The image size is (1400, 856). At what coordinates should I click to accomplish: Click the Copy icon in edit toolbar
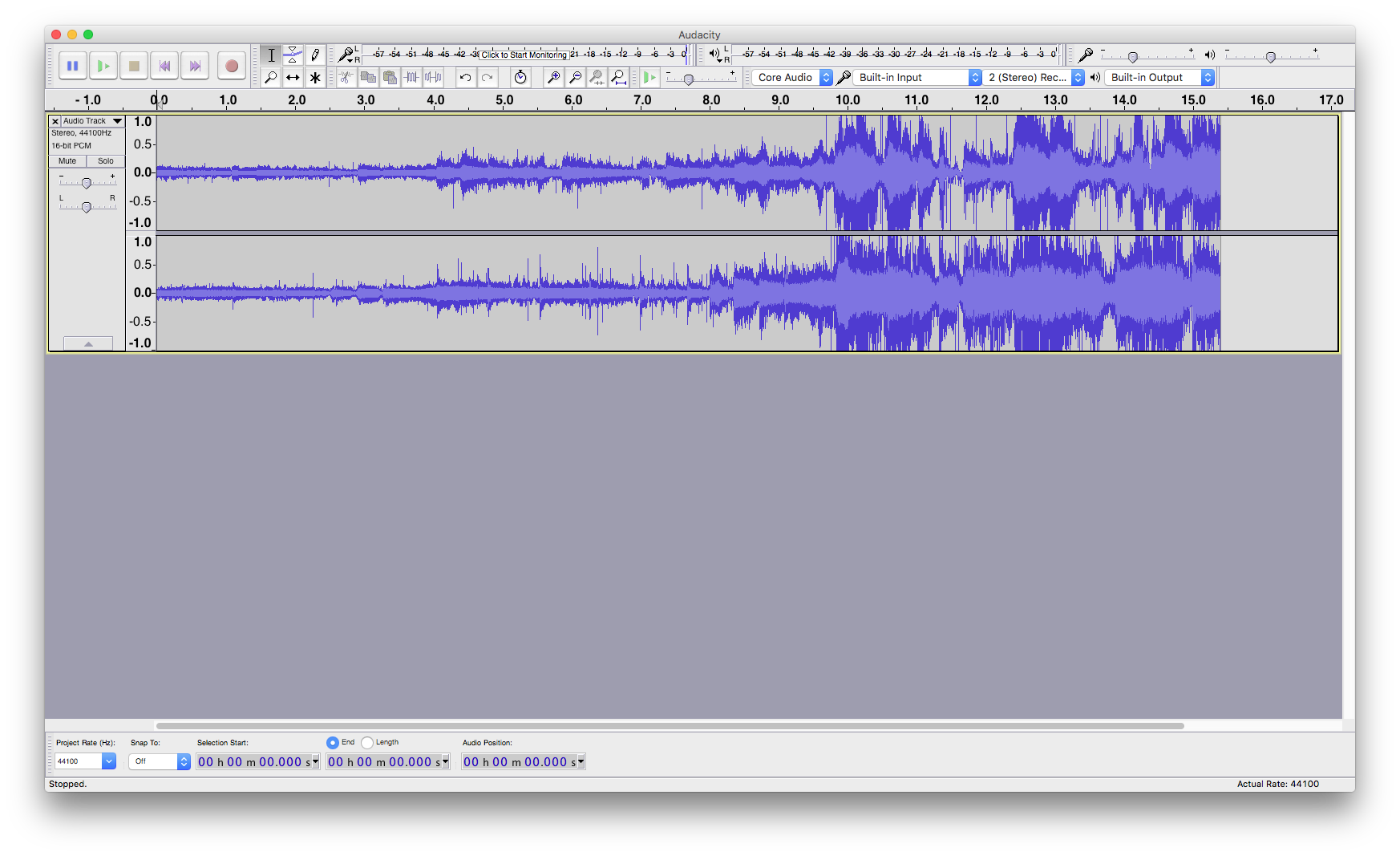pos(368,77)
